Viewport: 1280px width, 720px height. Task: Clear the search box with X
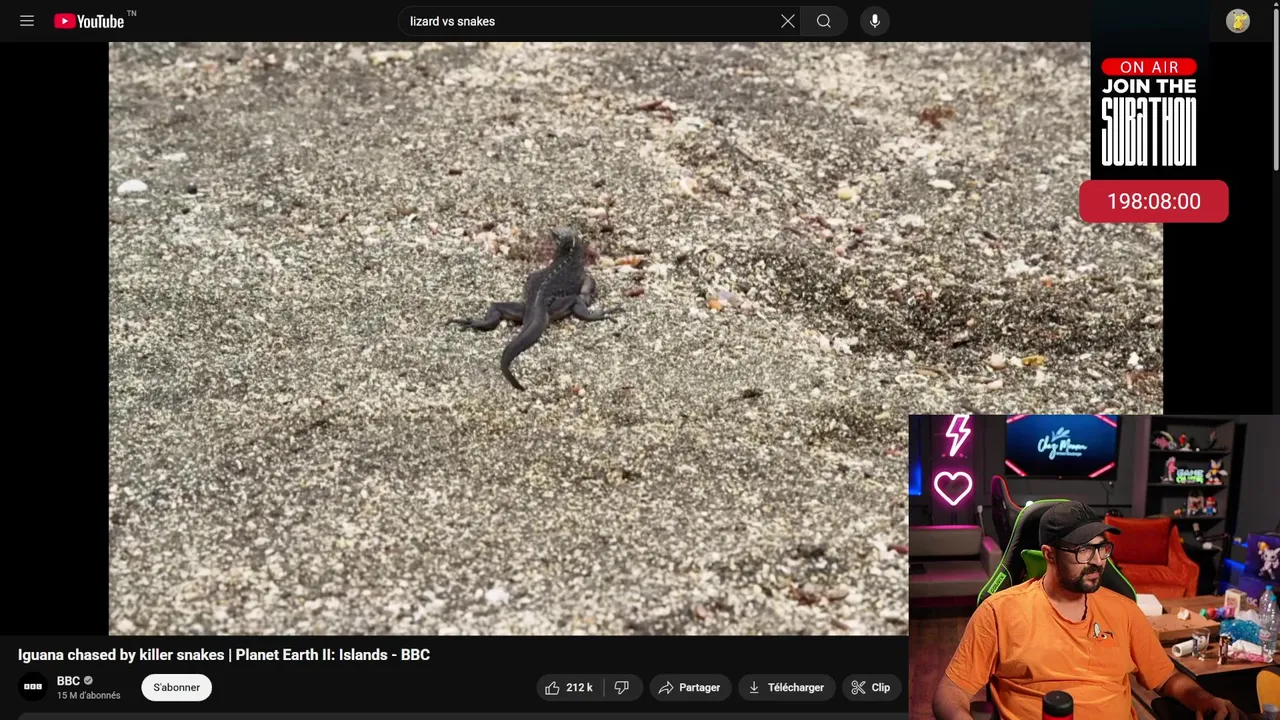(788, 21)
